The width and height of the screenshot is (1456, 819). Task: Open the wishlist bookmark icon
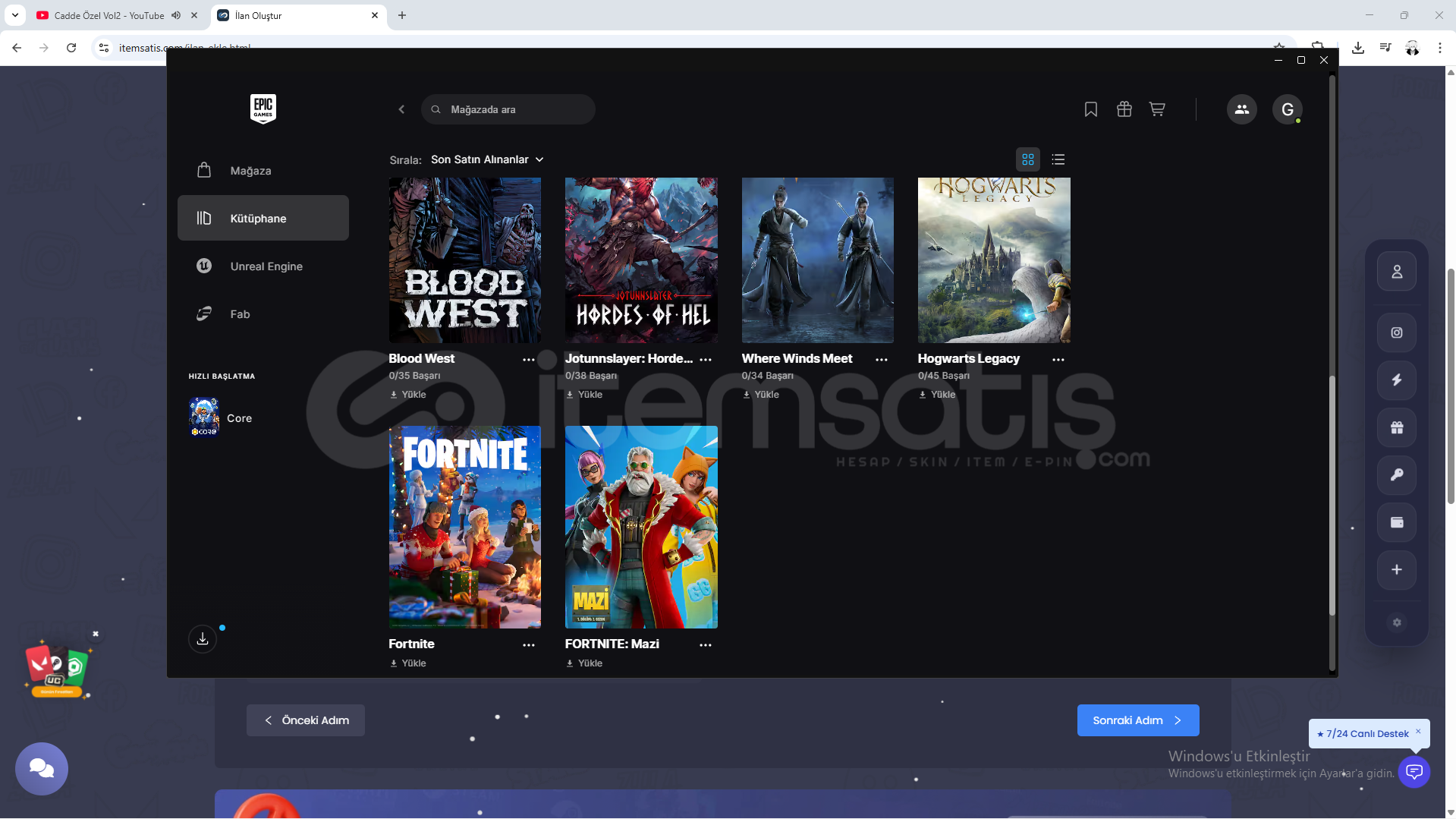pos(1090,109)
